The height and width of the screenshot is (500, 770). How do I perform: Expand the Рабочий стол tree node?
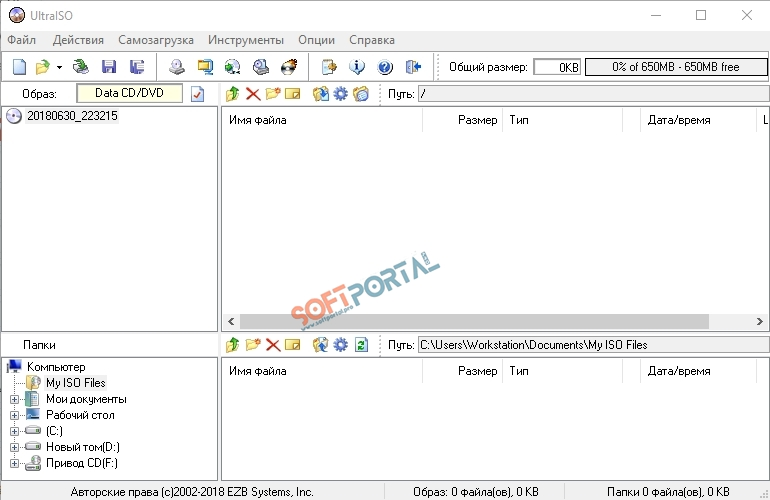(x=14, y=416)
